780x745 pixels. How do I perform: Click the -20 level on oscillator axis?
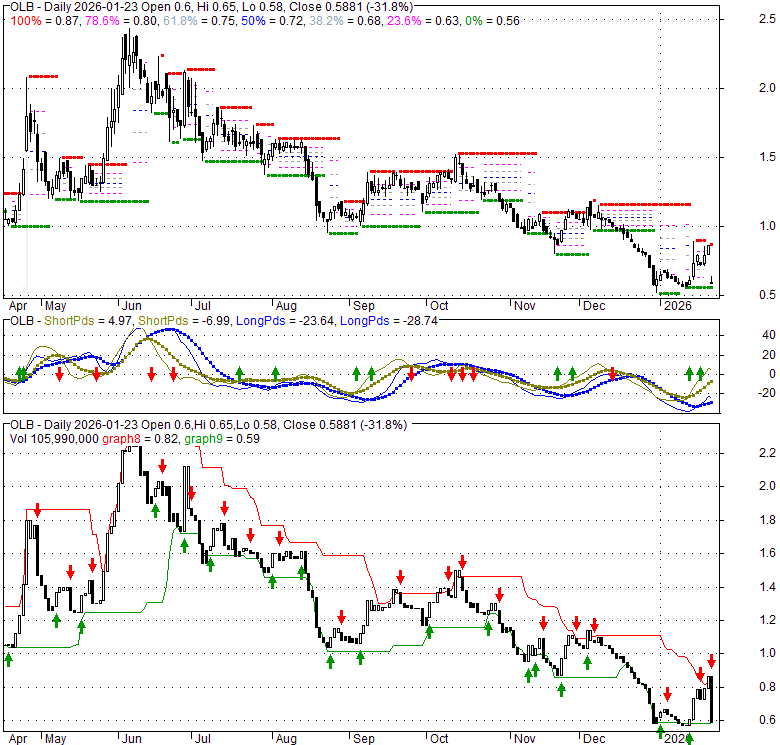click(767, 393)
